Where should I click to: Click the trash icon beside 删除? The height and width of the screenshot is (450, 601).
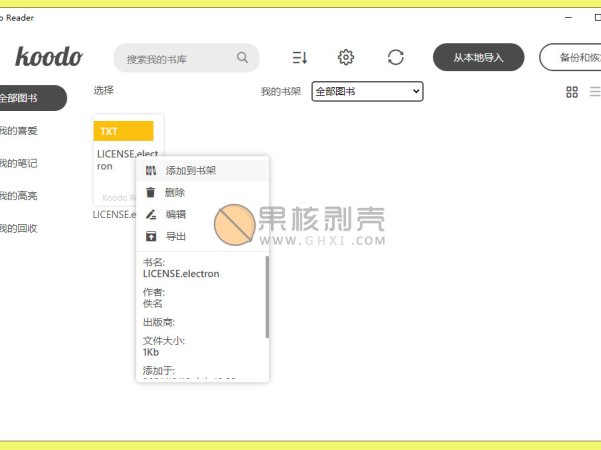tap(151, 192)
